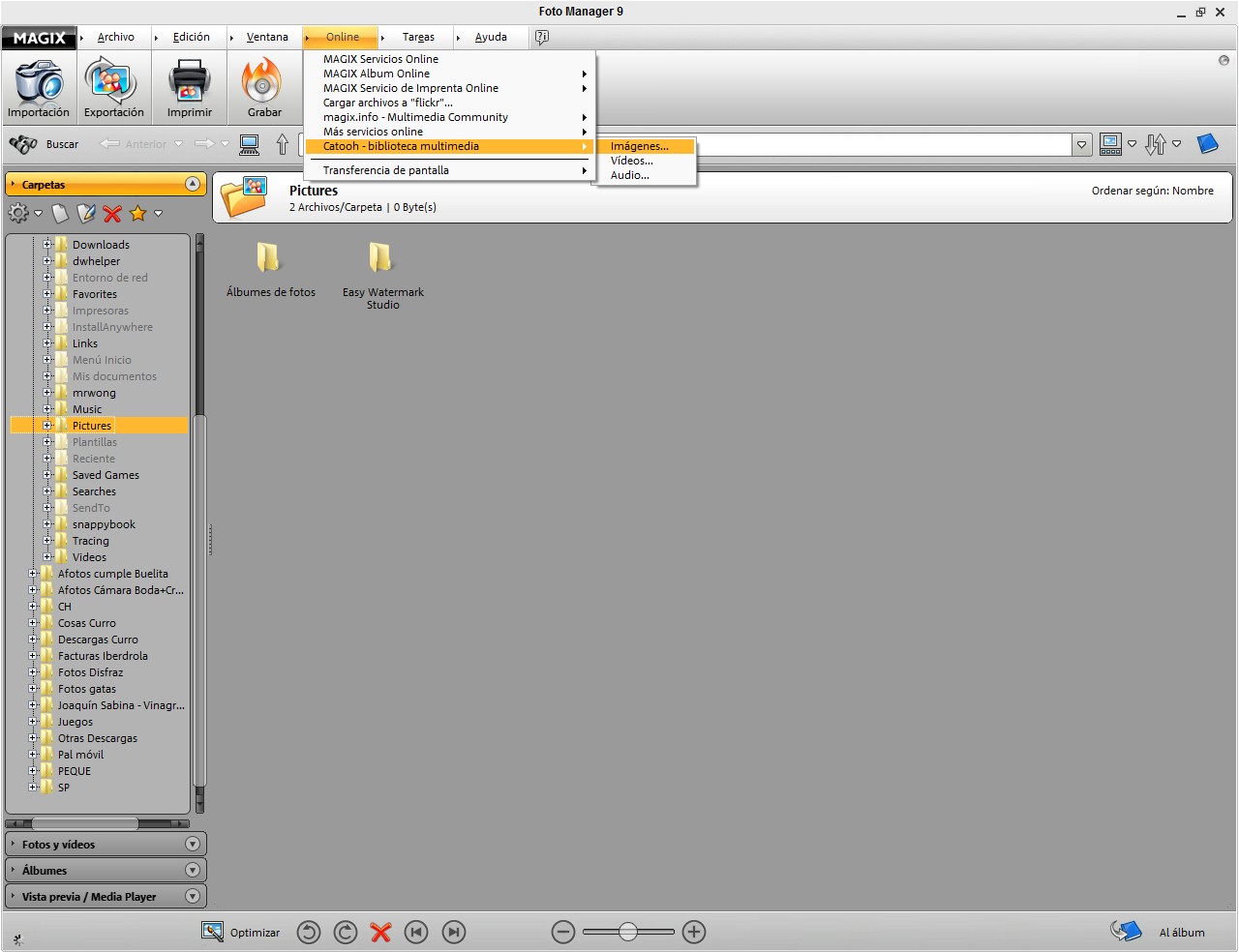Go to previous image button

pos(416,932)
